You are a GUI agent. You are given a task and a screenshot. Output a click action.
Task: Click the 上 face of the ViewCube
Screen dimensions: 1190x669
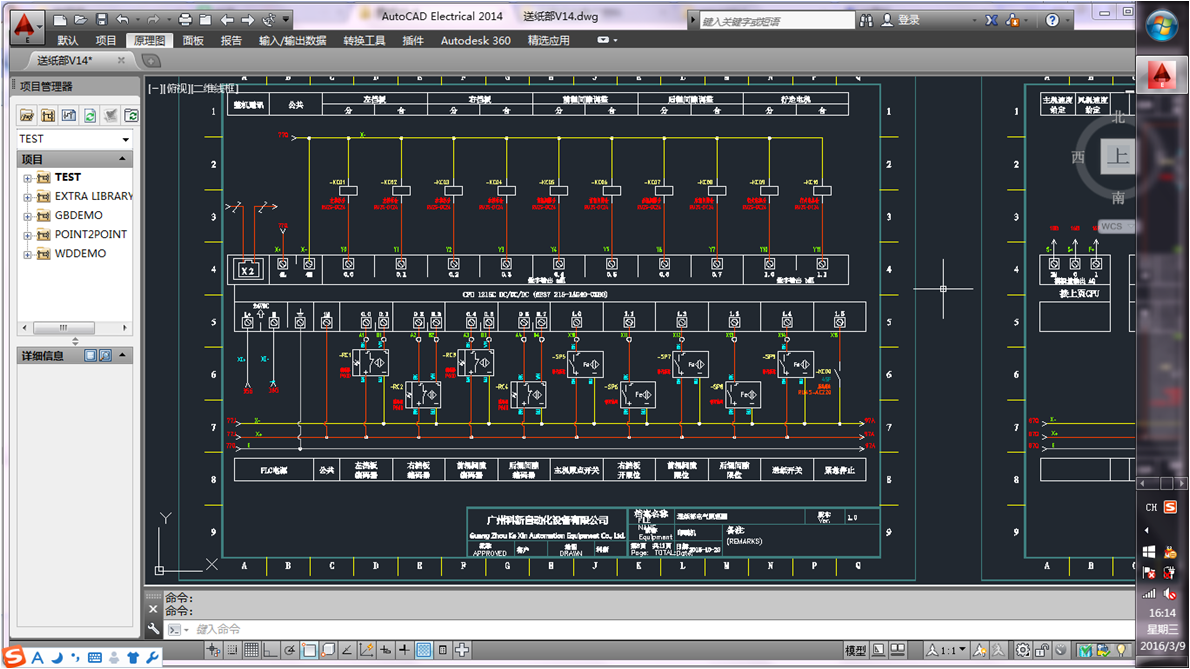1117,156
